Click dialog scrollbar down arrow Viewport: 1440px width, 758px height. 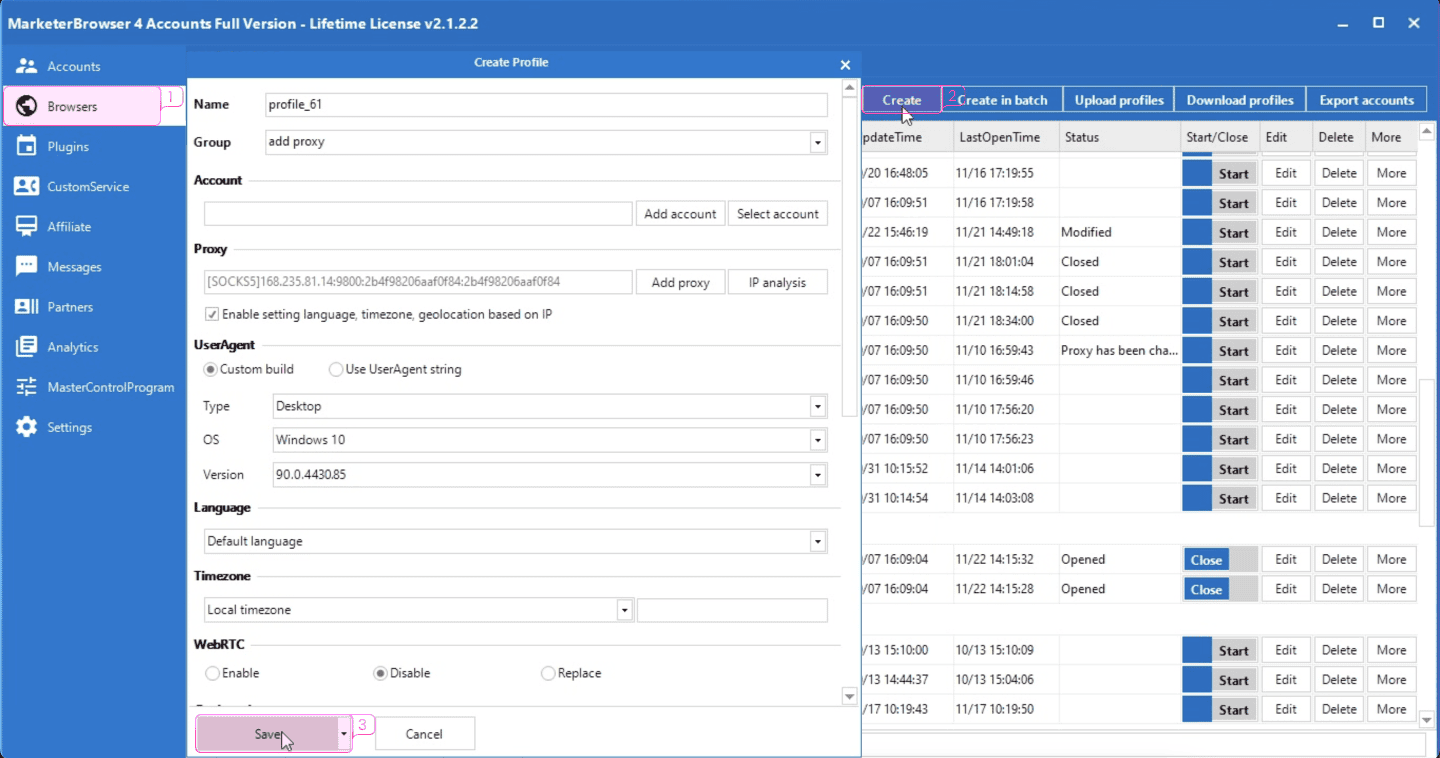[850, 696]
